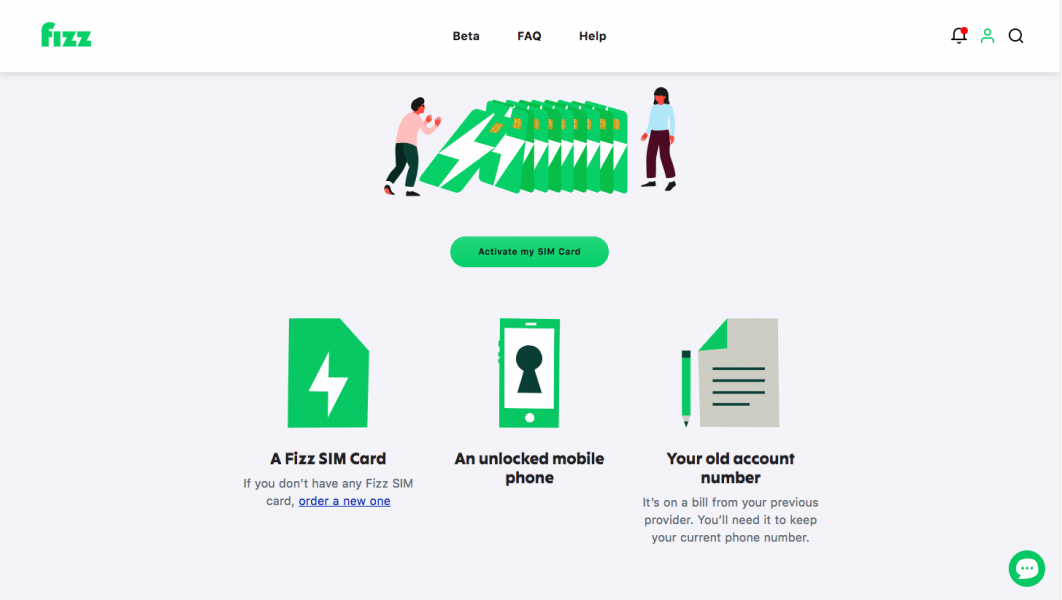Click the document and pencil icon
This screenshot has height=600, width=1062.
pyautogui.click(x=730, y=373)
